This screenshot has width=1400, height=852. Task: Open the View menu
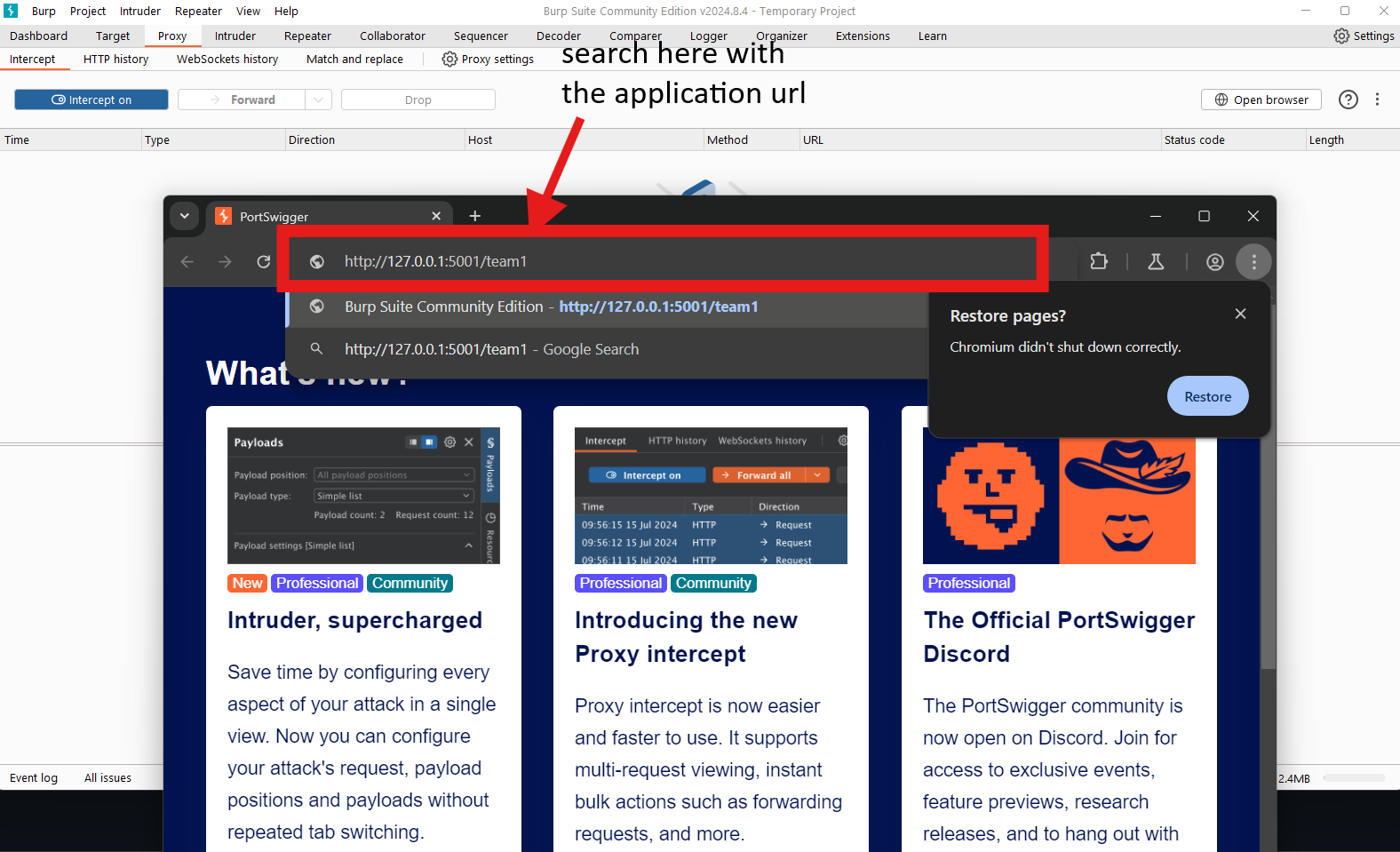pyautogui.click(x=248, y=11)
